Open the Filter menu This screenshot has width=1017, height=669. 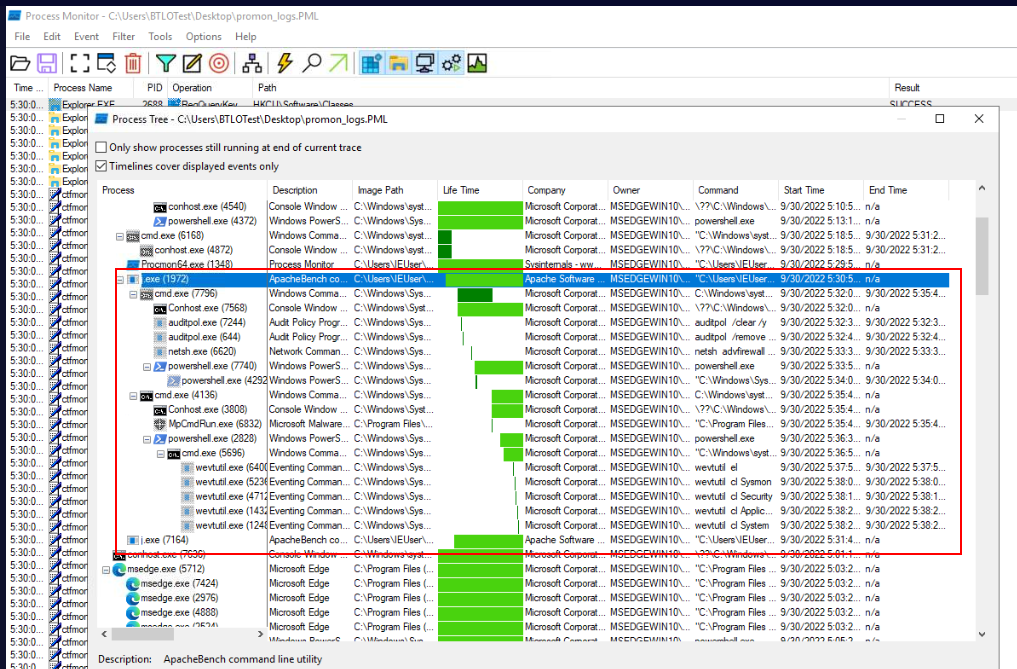[123, 36]
